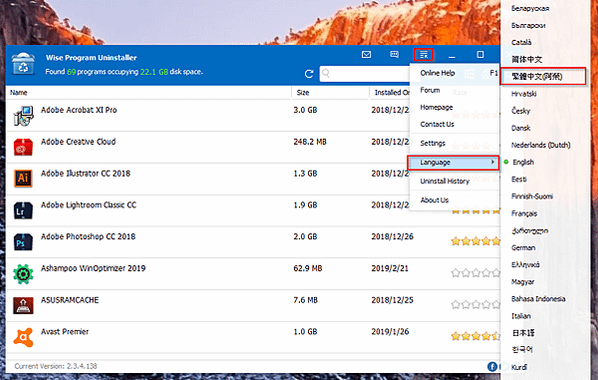
Task: Open the main menu icon in title bar
Action: [x=423, y=55]
